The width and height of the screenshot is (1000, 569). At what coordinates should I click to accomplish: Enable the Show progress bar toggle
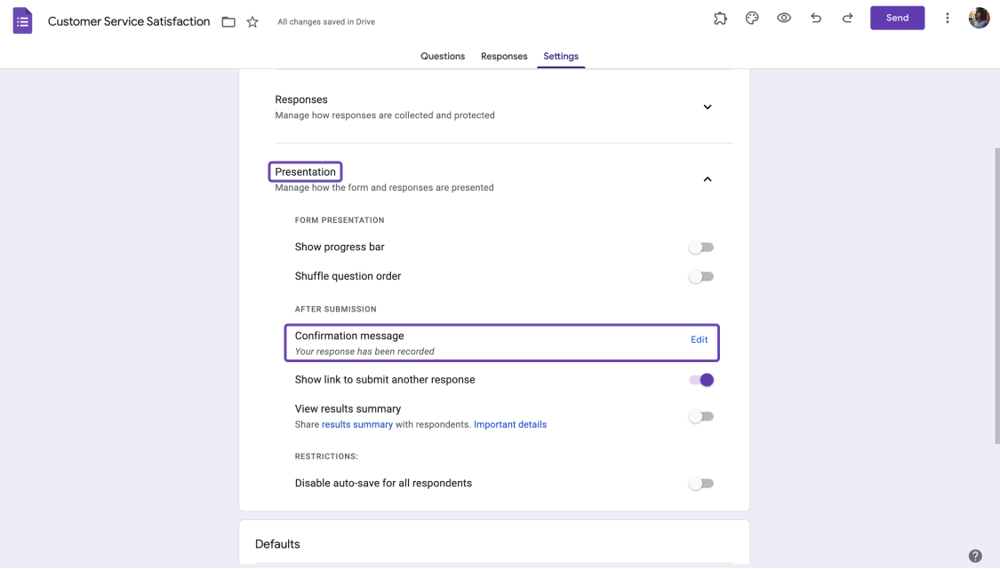[x=701, y=247]
